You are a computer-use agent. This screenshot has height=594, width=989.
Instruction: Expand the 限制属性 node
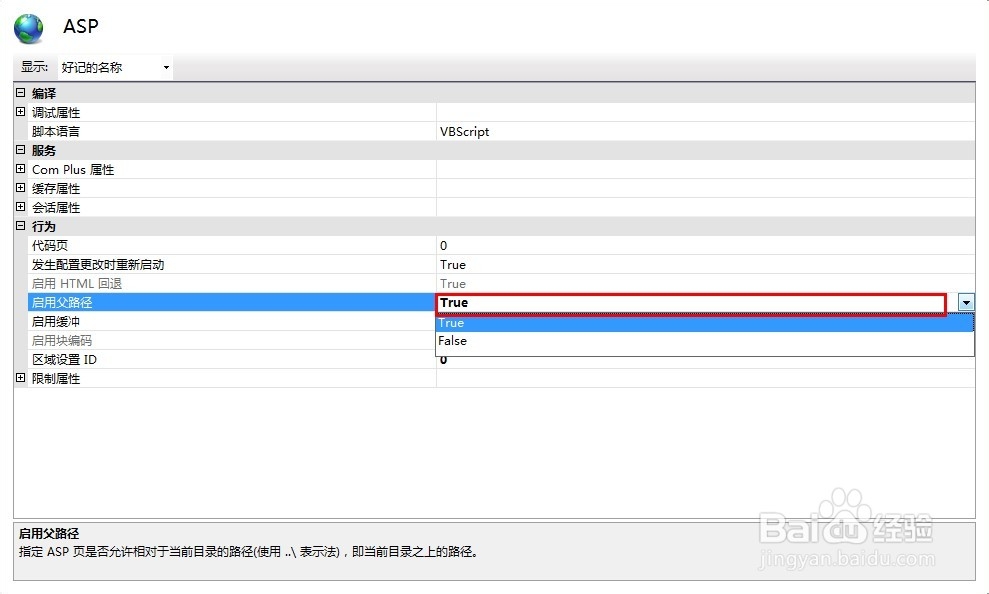point(20,378)
